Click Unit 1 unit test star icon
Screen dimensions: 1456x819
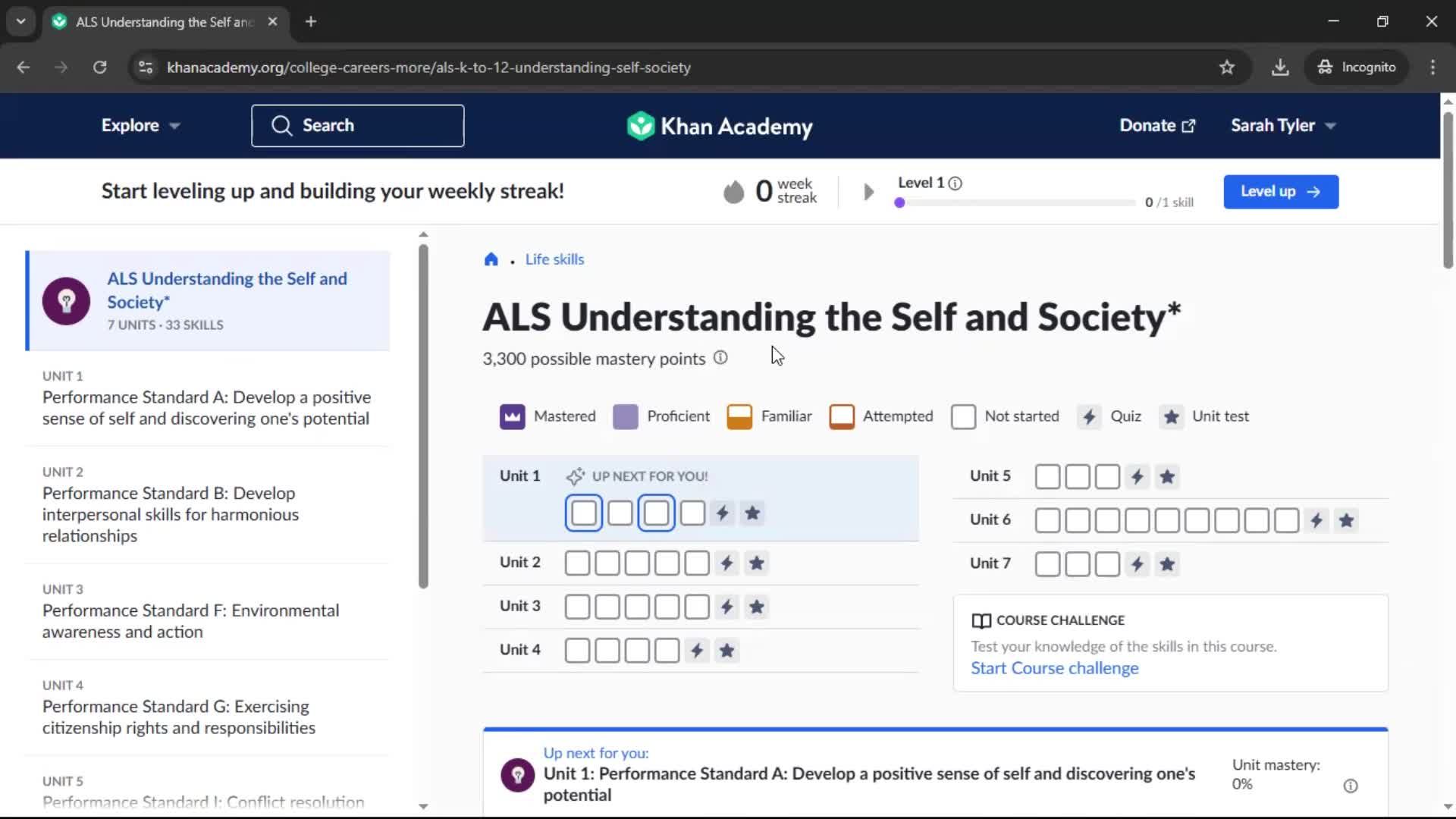point(752,513)
